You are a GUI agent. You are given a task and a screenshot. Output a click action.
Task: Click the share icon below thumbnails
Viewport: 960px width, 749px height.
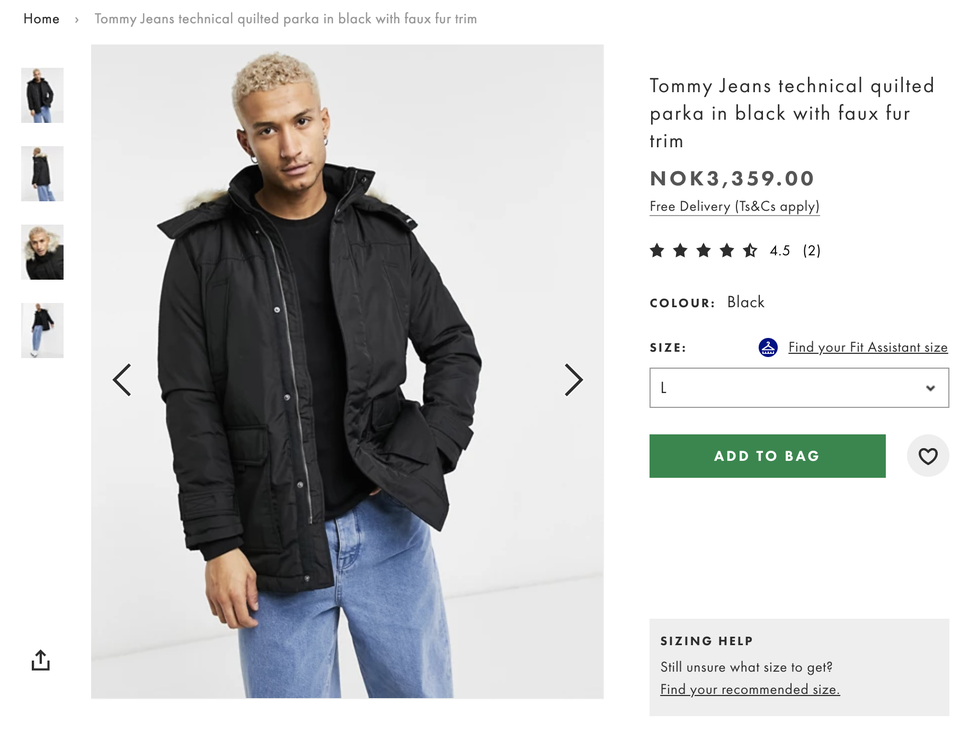[x=40, y=660]
